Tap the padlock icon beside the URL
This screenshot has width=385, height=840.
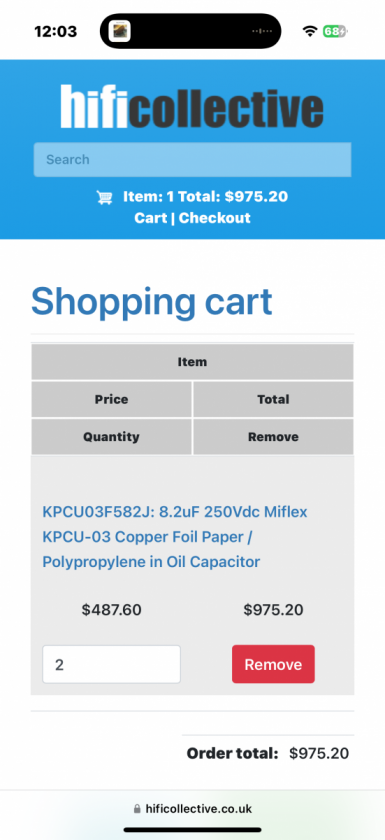coord(137,809)
